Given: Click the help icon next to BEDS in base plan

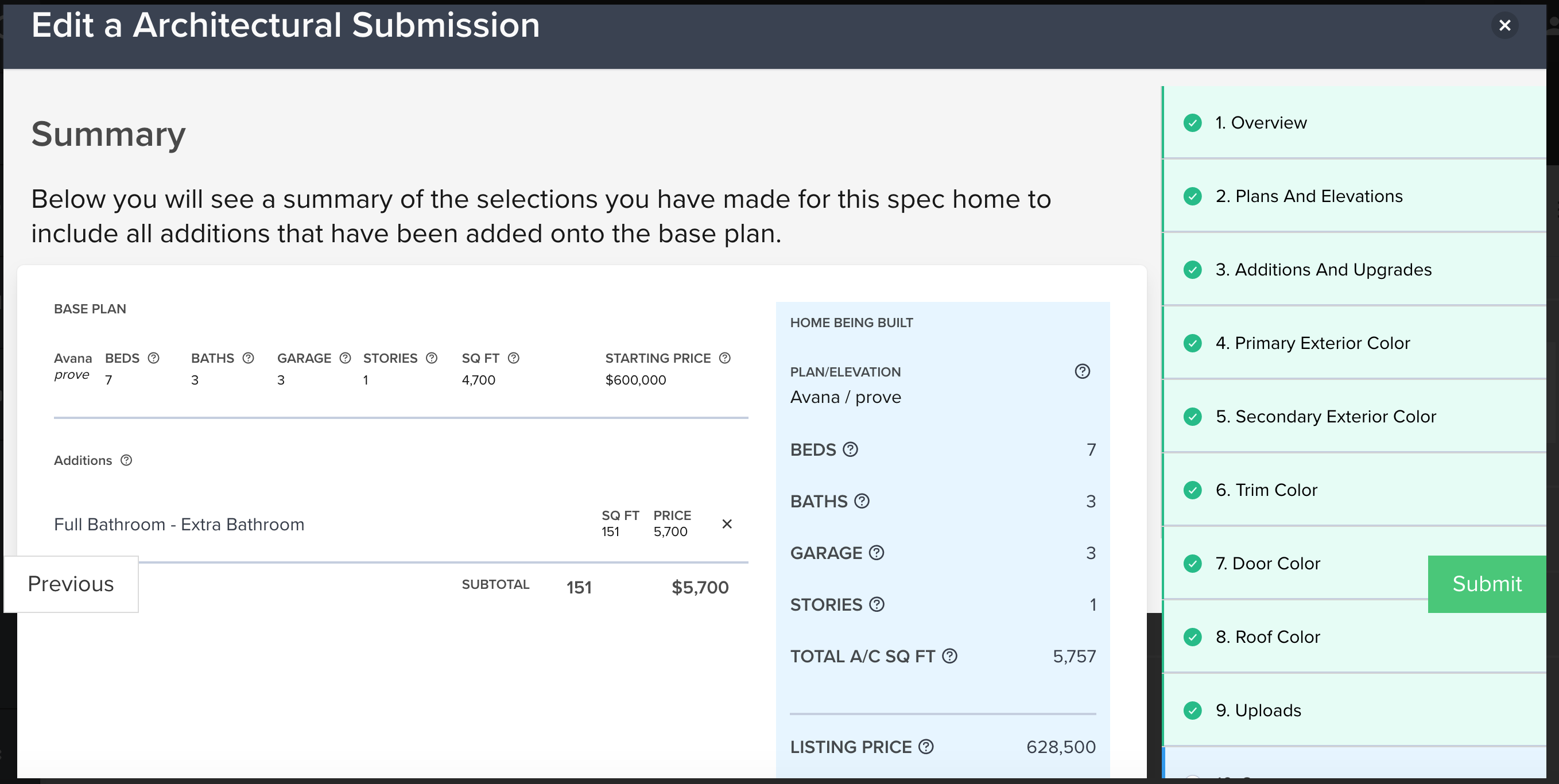Looking at the screenshot, I should point(154,358).
